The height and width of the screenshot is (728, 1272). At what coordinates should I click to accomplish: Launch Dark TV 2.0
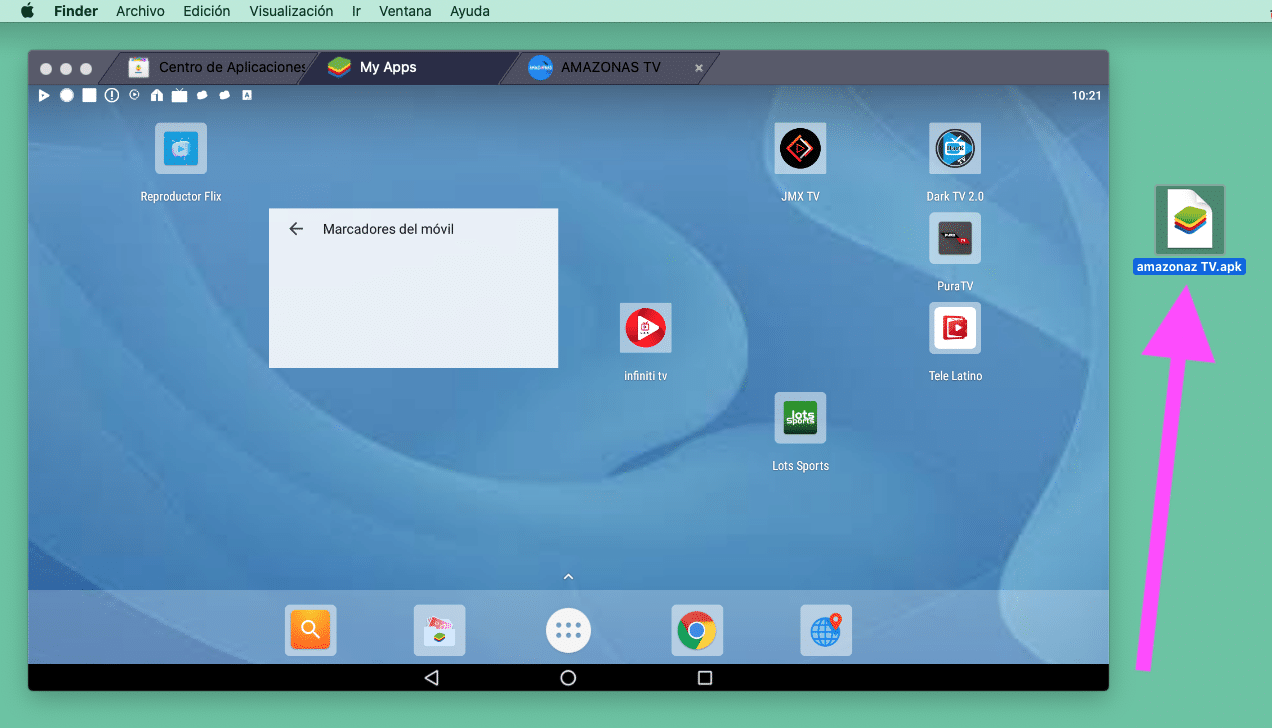tap(955, 147)
